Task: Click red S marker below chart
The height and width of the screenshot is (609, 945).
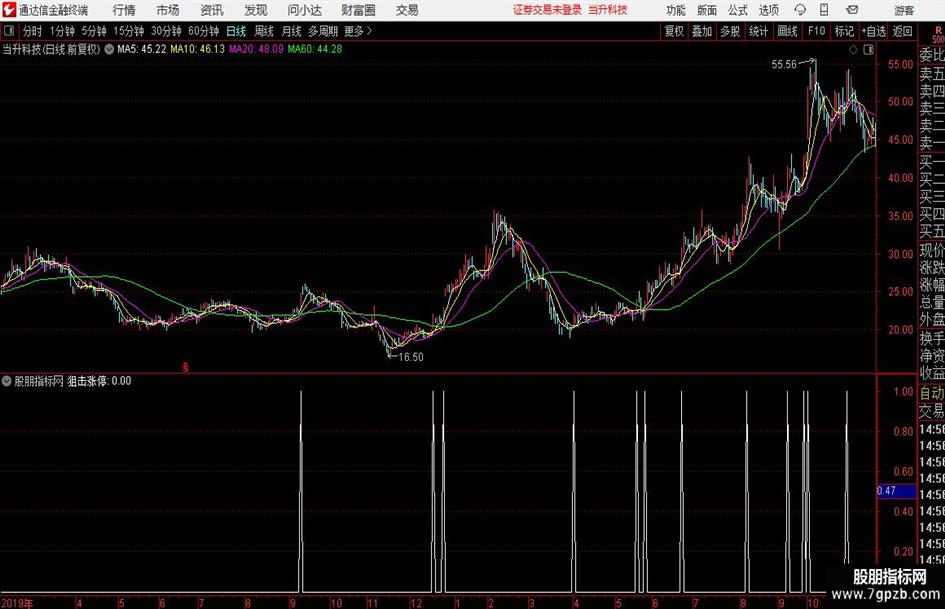Action: coord(186,367)
